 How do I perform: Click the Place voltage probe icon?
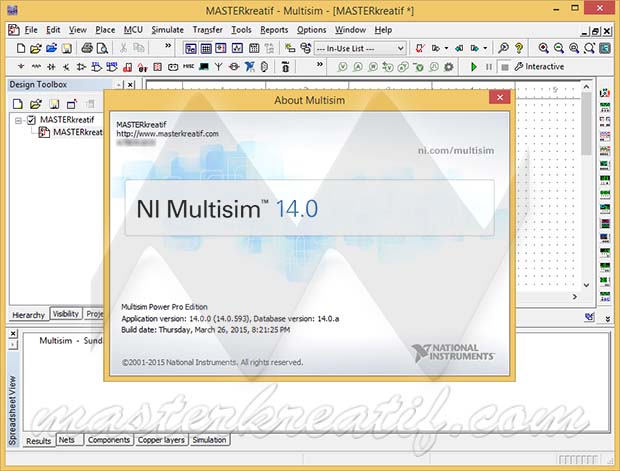[342, 67]
